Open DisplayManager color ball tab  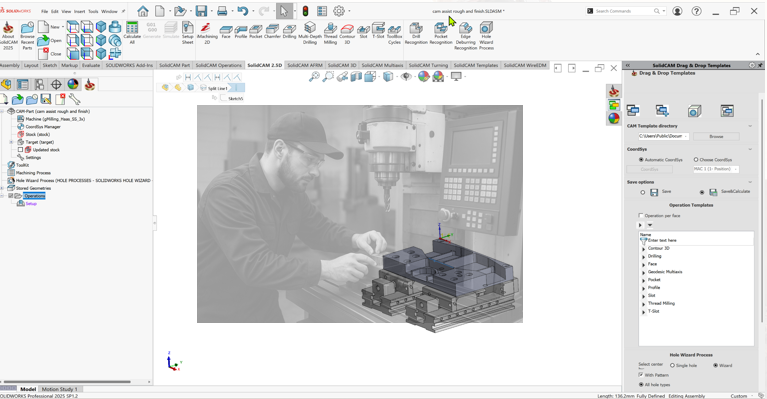coord(73,85)
